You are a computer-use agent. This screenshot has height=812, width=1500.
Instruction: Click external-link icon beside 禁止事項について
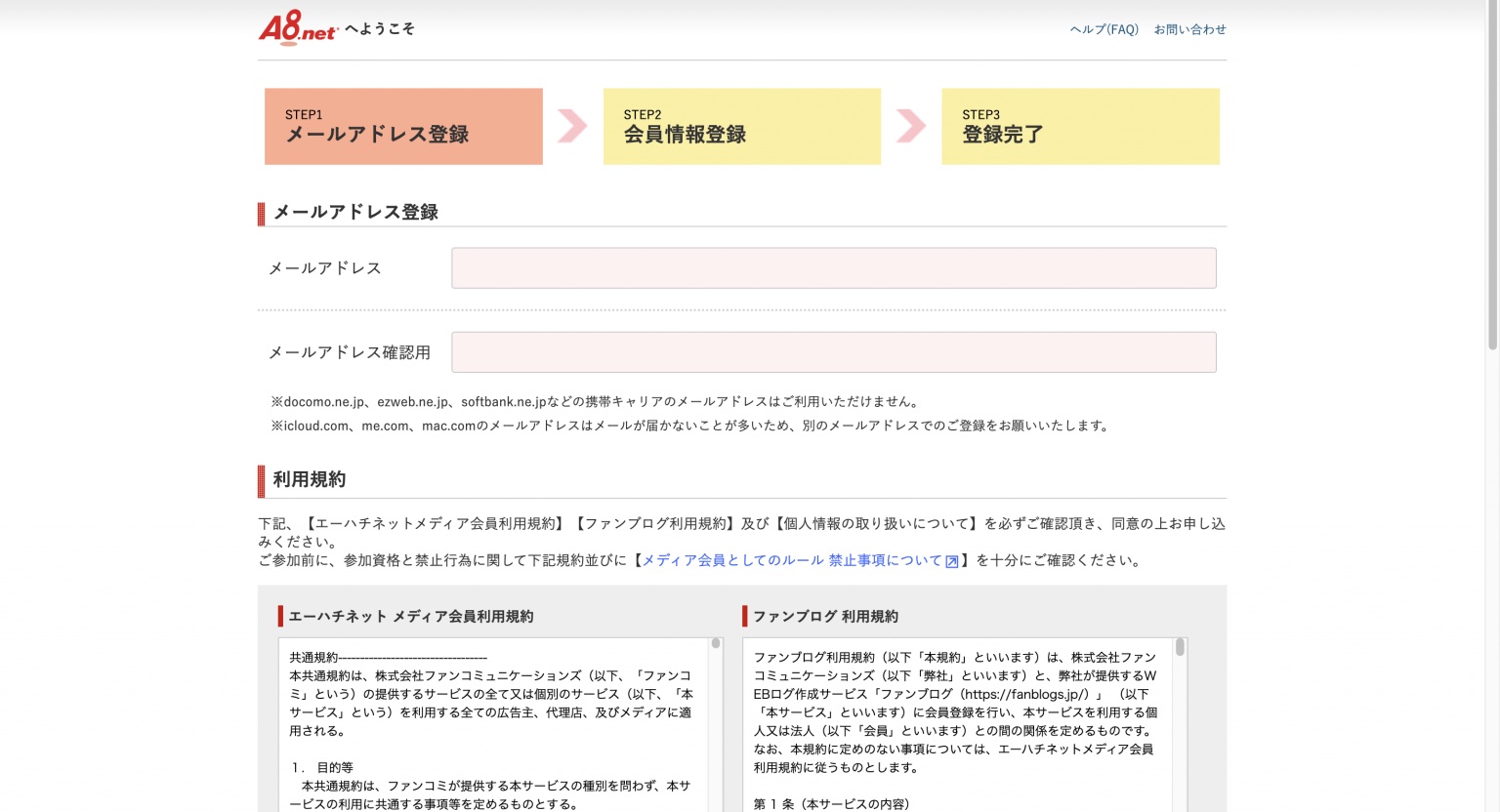coord(952,561)
